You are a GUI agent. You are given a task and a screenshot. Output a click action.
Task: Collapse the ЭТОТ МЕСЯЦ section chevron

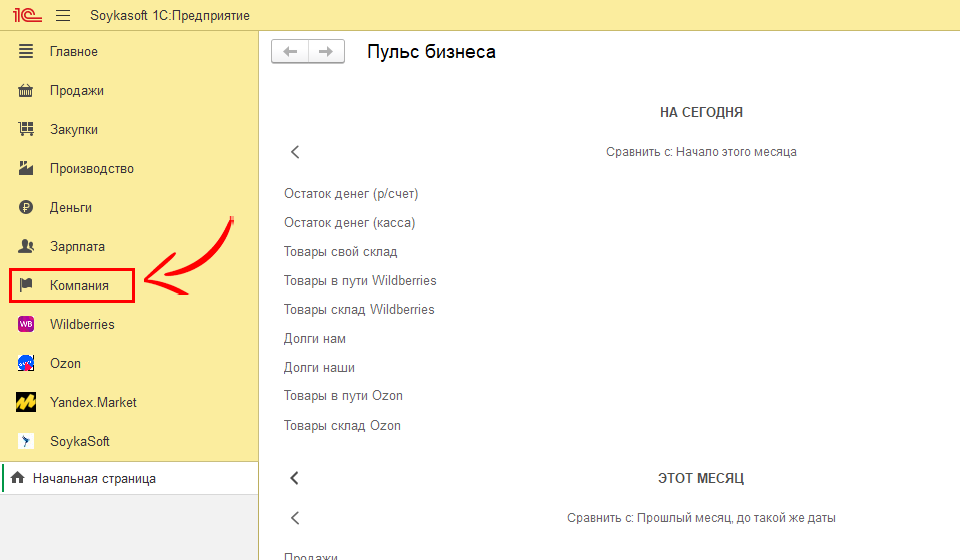[x=295, y=478]
